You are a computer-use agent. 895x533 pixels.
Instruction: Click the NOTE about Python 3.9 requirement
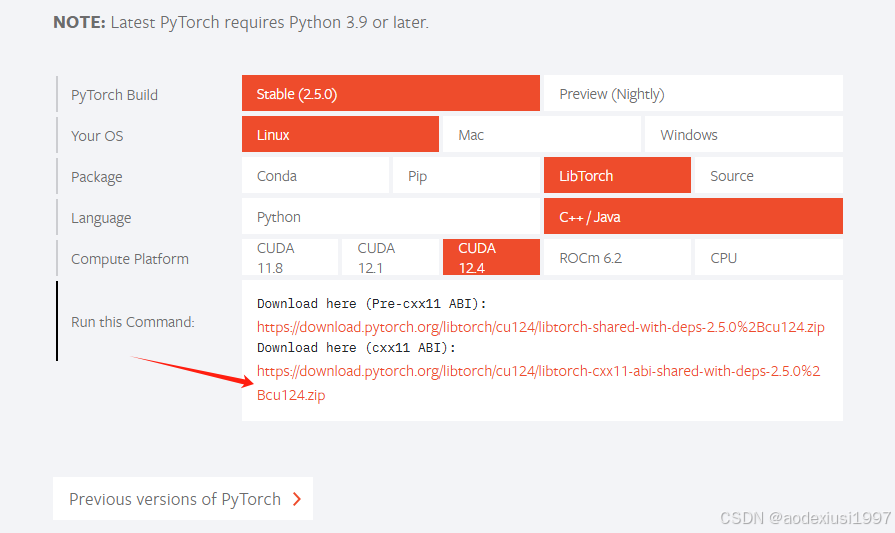241,22
